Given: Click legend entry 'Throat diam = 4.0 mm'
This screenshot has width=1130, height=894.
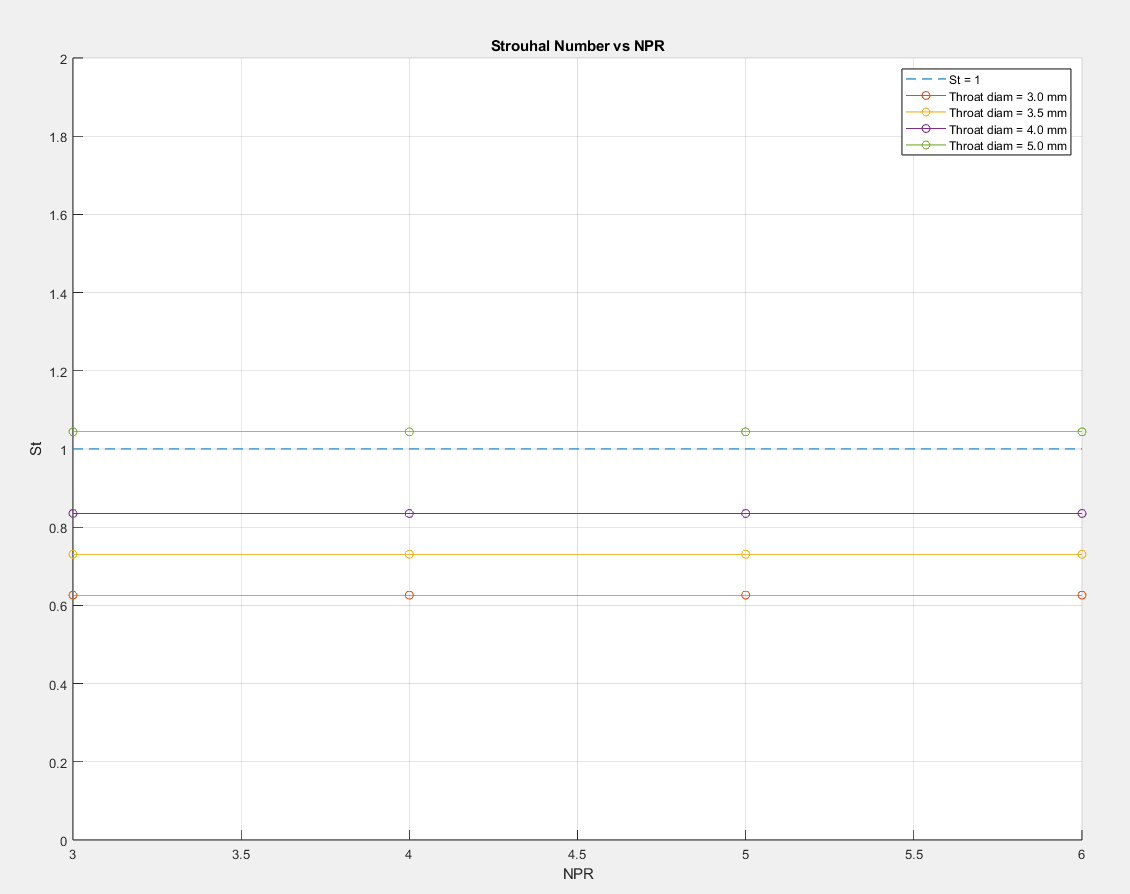Looking at the screenshot, I should [x=1007, y=130].
